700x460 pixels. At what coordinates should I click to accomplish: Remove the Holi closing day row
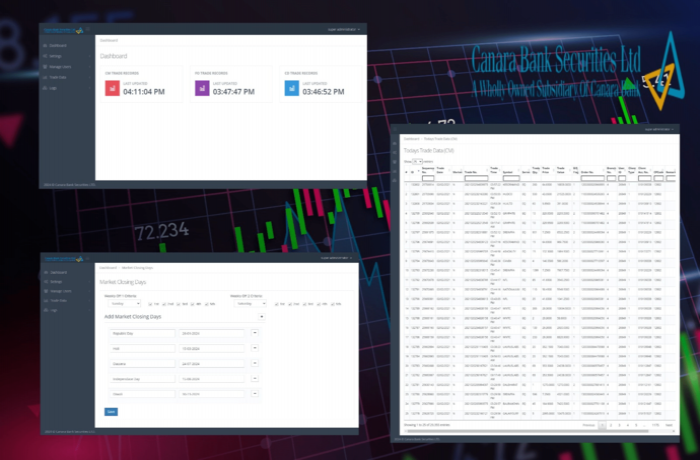pyautogui.click(x=254, y=348)
